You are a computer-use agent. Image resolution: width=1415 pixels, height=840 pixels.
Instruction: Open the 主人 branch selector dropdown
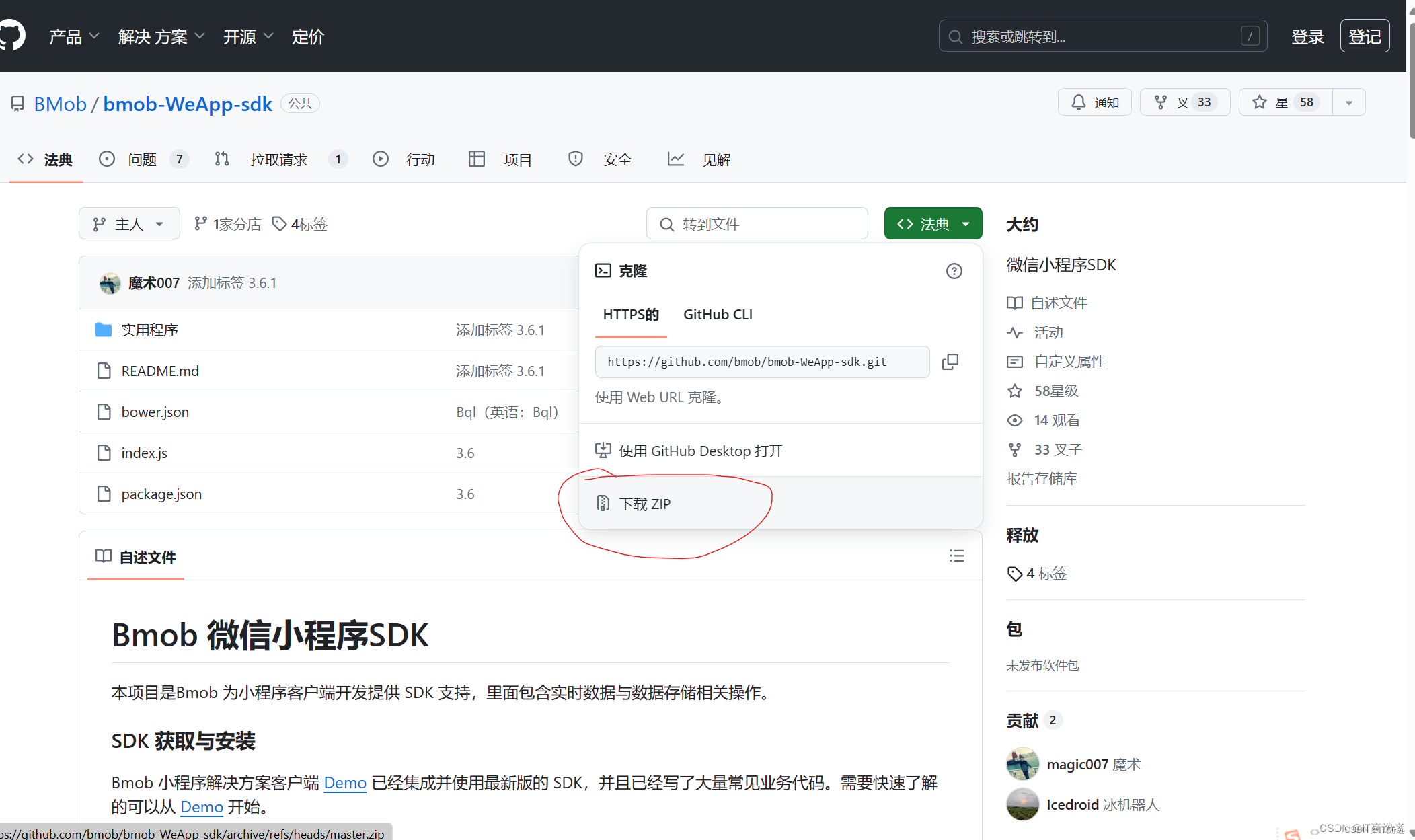pos(128,223)
